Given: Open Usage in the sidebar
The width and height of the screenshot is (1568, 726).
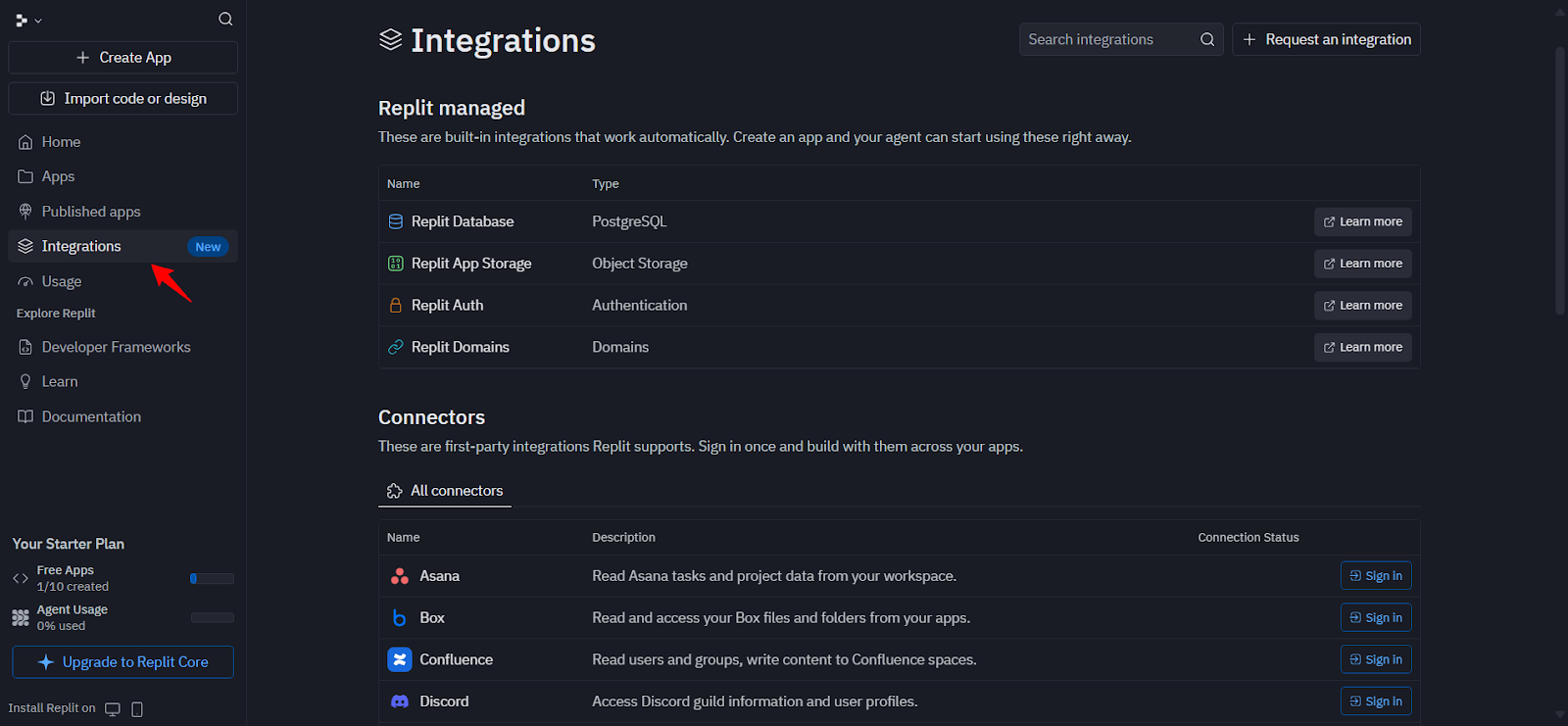Looking at the screenshot, I should tap(123, 281).
